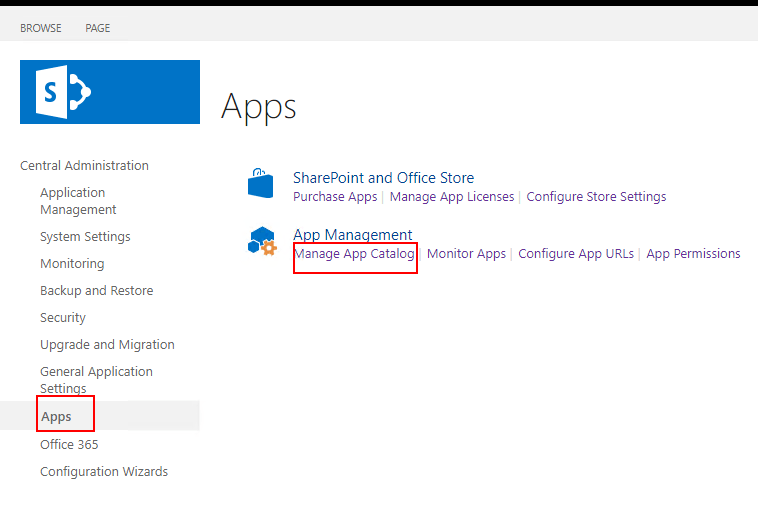The image size is (758, 514).
Task: Go to Monitor Apps
Action: pos(466,254)
